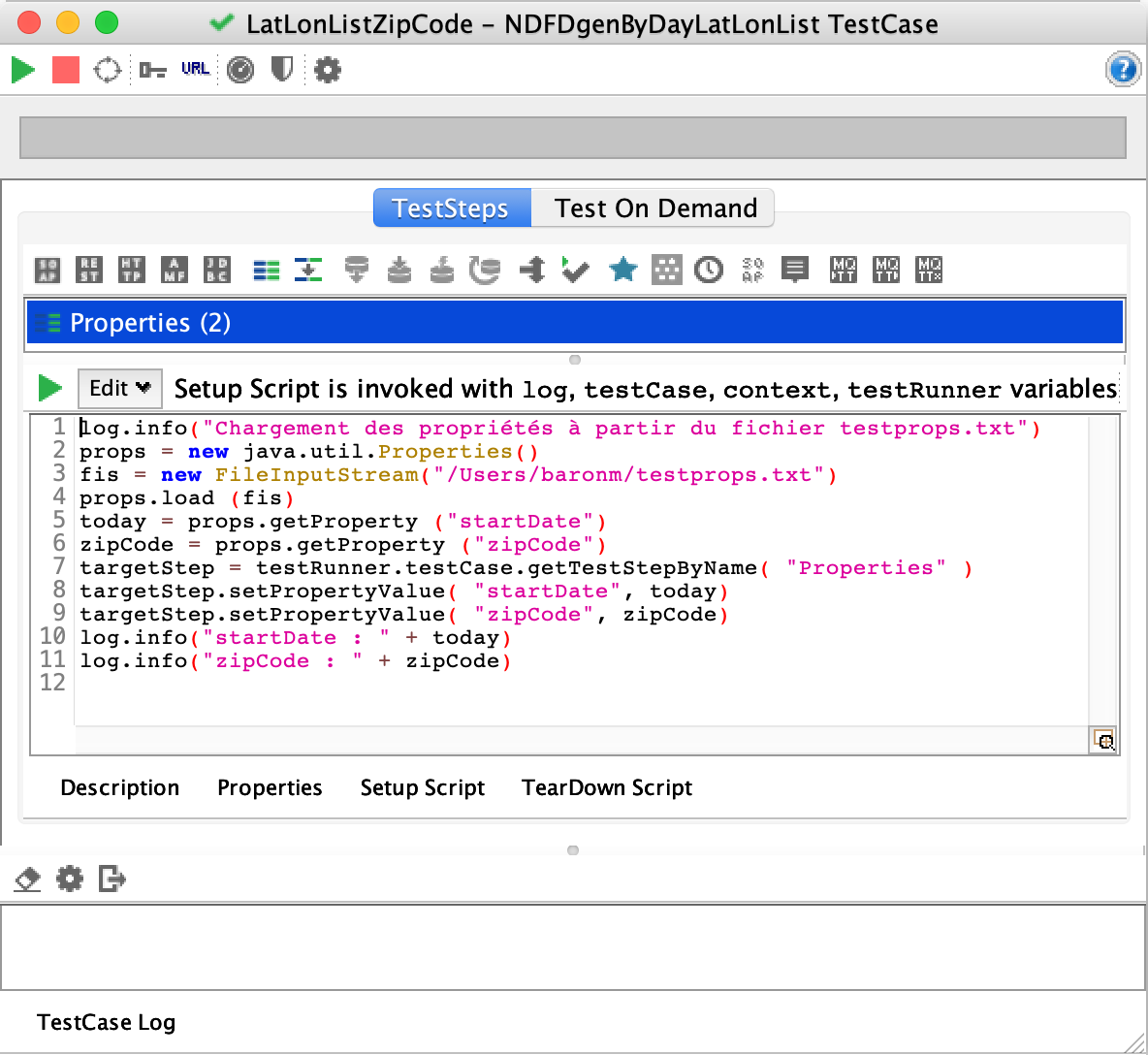Open the Edit dropdown in script editor
1148x1055 pixels.
click(119, 389)
